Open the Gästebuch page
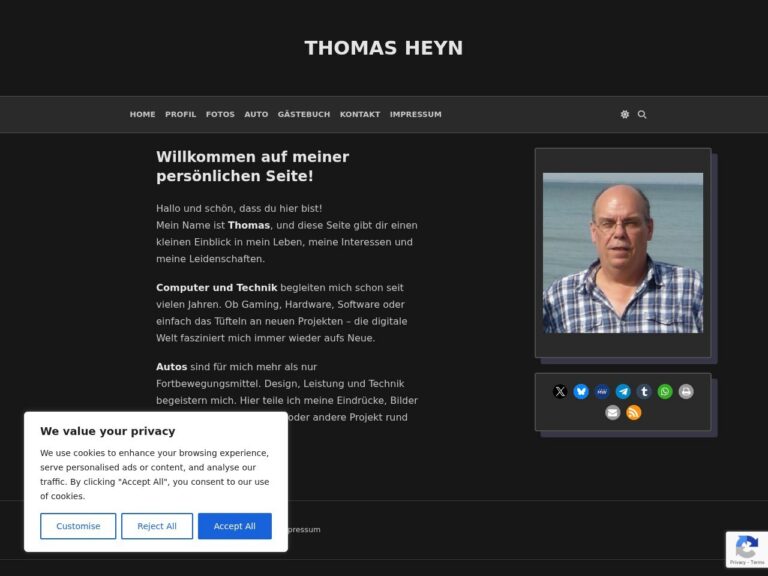Screen dimensions: 768x576 pyautogui.click(x=304, y=114)
